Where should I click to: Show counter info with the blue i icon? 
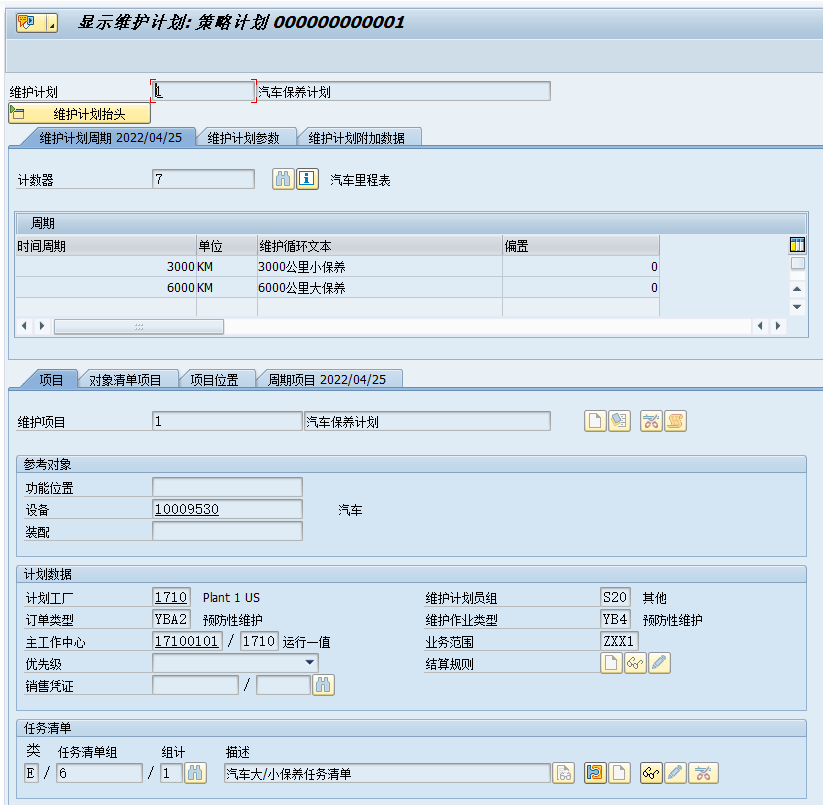(307, 179)
